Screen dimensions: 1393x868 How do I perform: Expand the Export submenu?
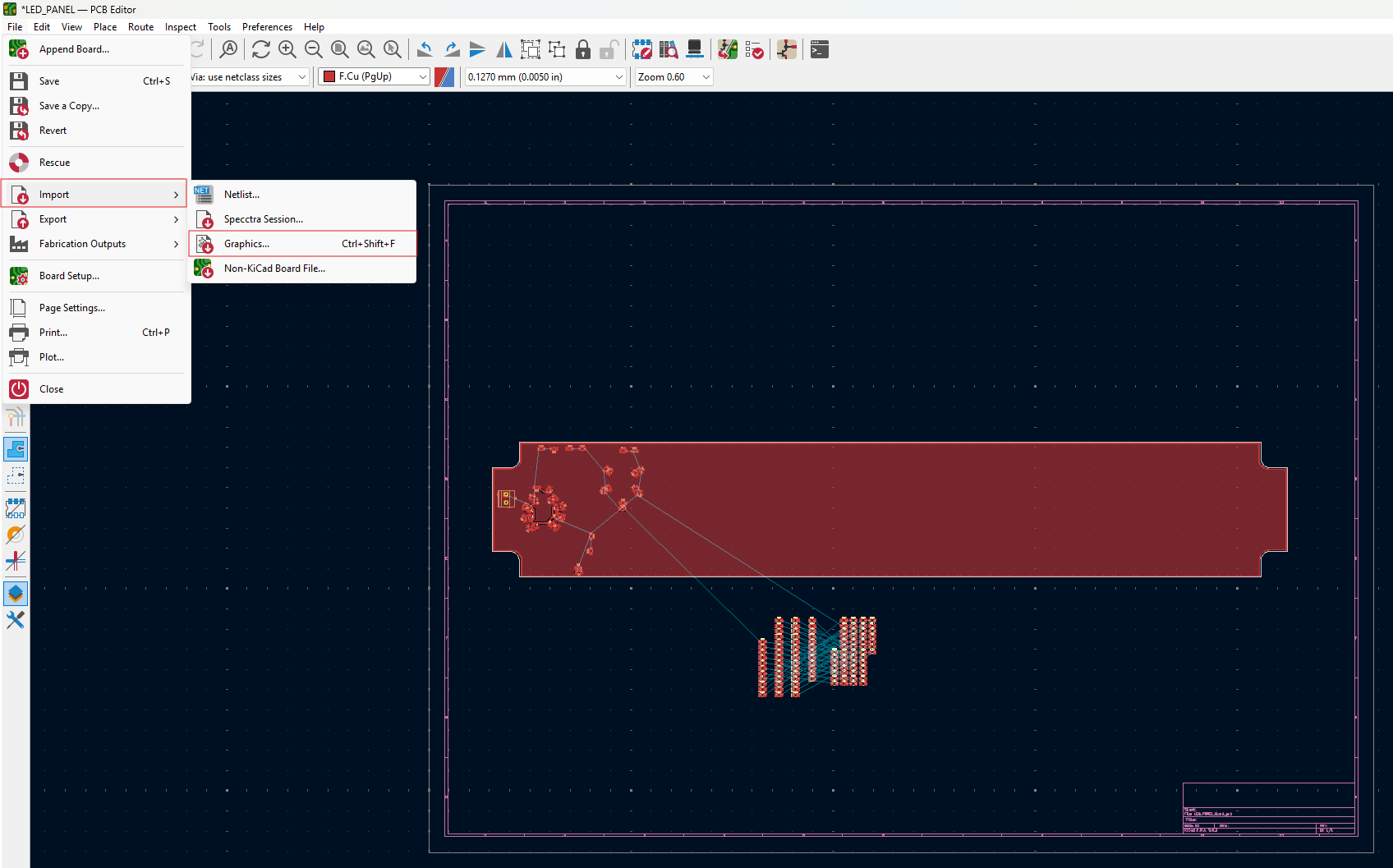tap(95, 219)
